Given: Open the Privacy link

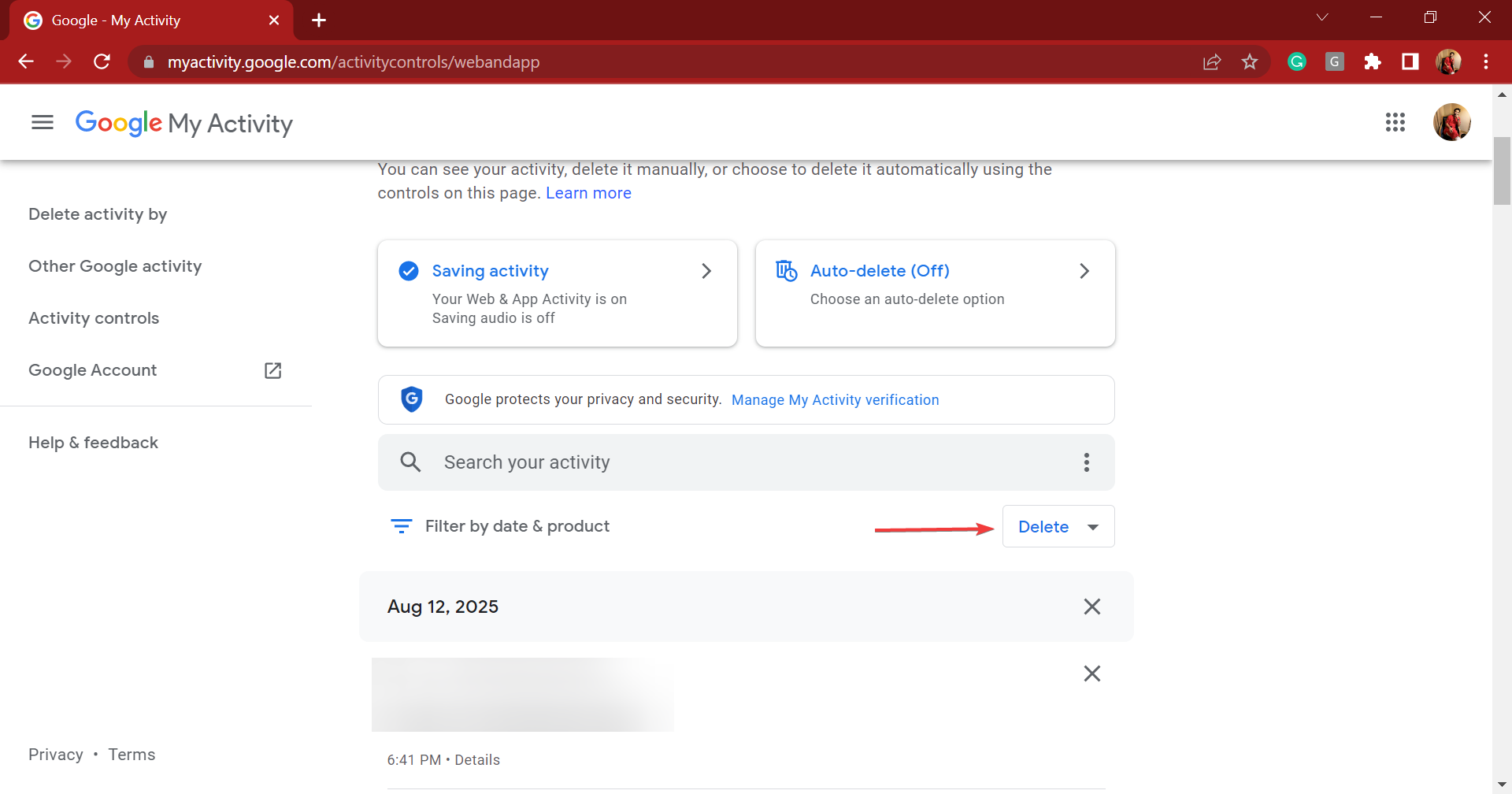Looking at the screenshot, I should click(x=56, y=755).
